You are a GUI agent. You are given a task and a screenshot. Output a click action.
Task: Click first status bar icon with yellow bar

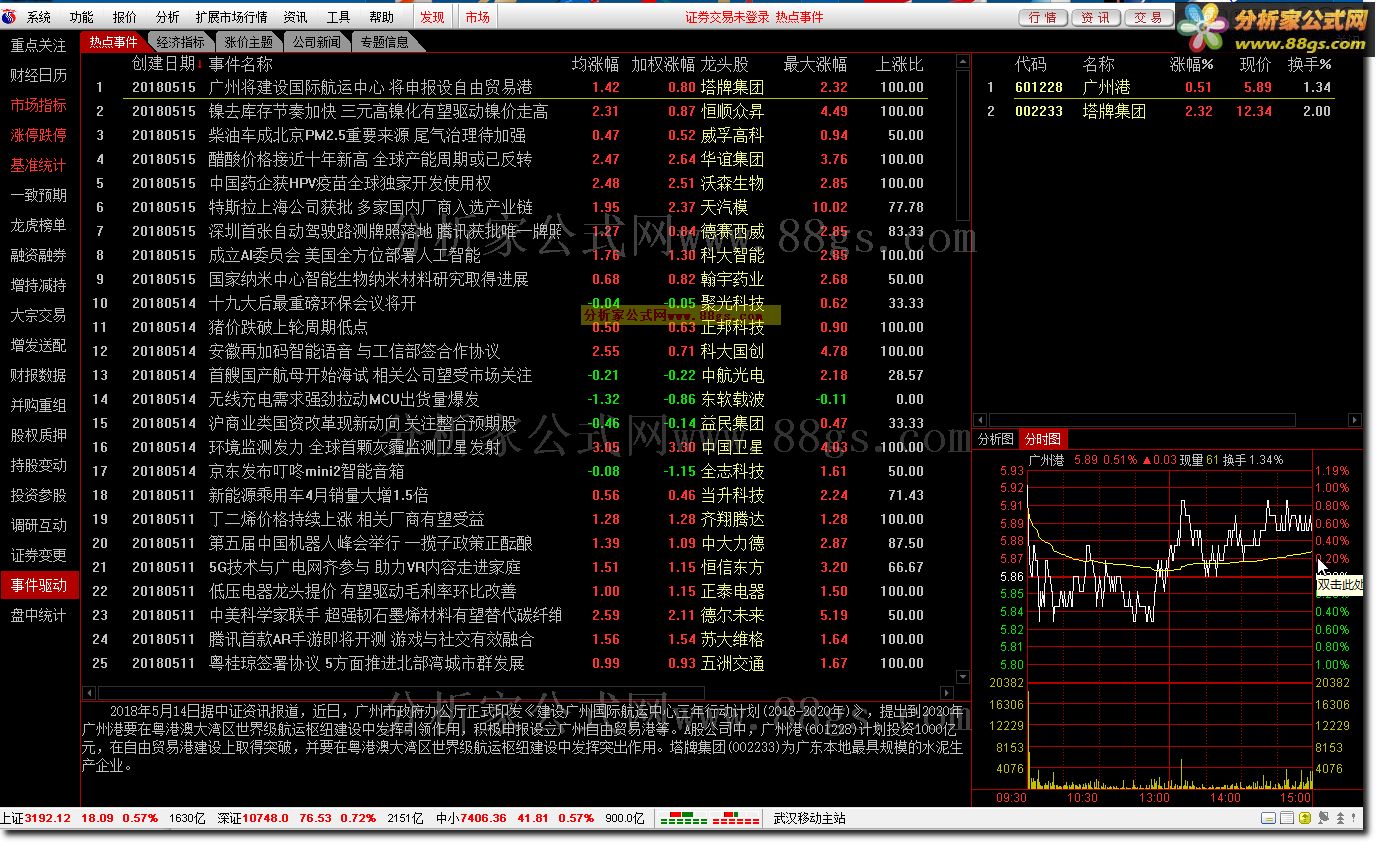(x=1268, y=818)
